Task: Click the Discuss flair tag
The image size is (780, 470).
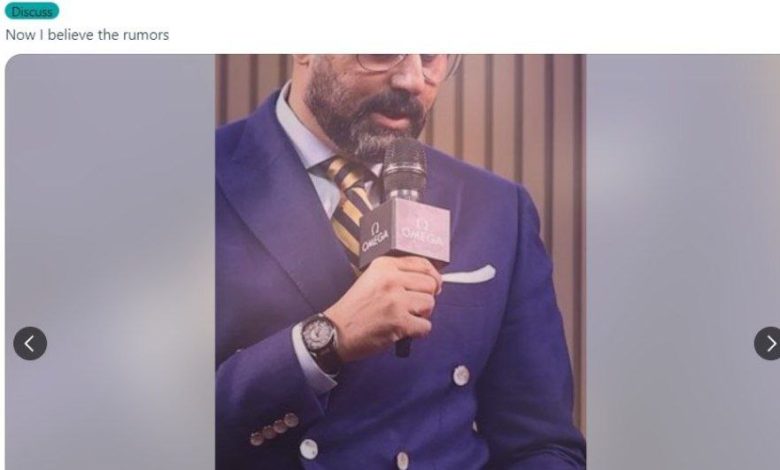Action: coord(32,11)
